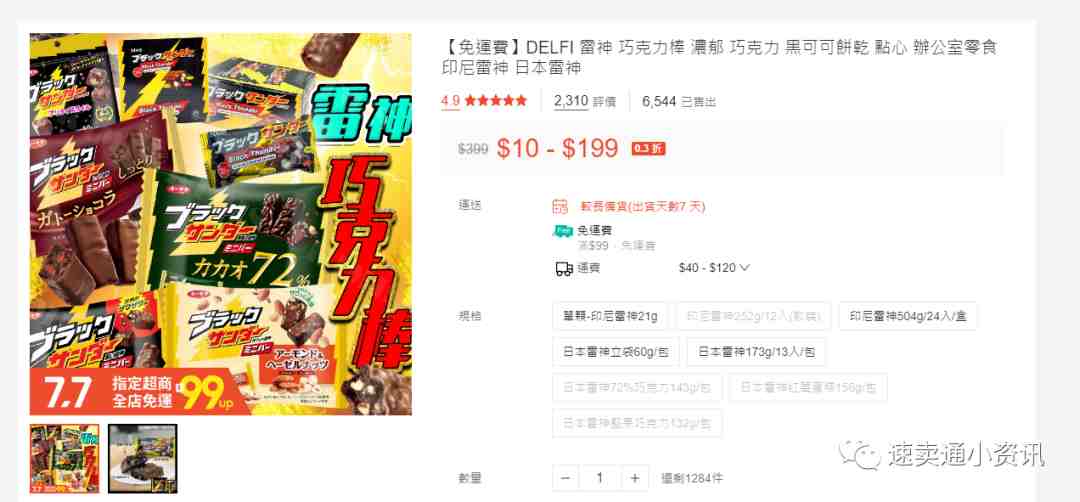This screenshot has width=1080, height=502.
Task: Click into the quantity input field
Action: (x=600, y=478)
